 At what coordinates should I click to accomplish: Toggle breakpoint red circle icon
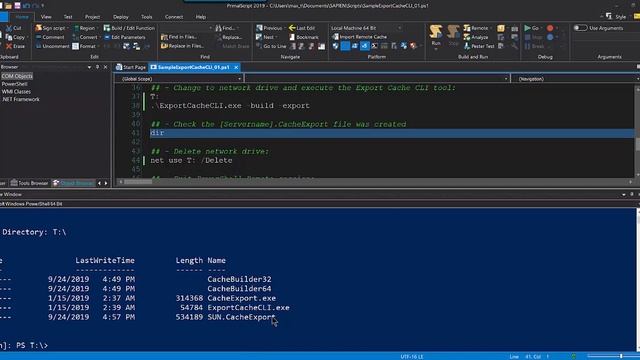point(550,28)
